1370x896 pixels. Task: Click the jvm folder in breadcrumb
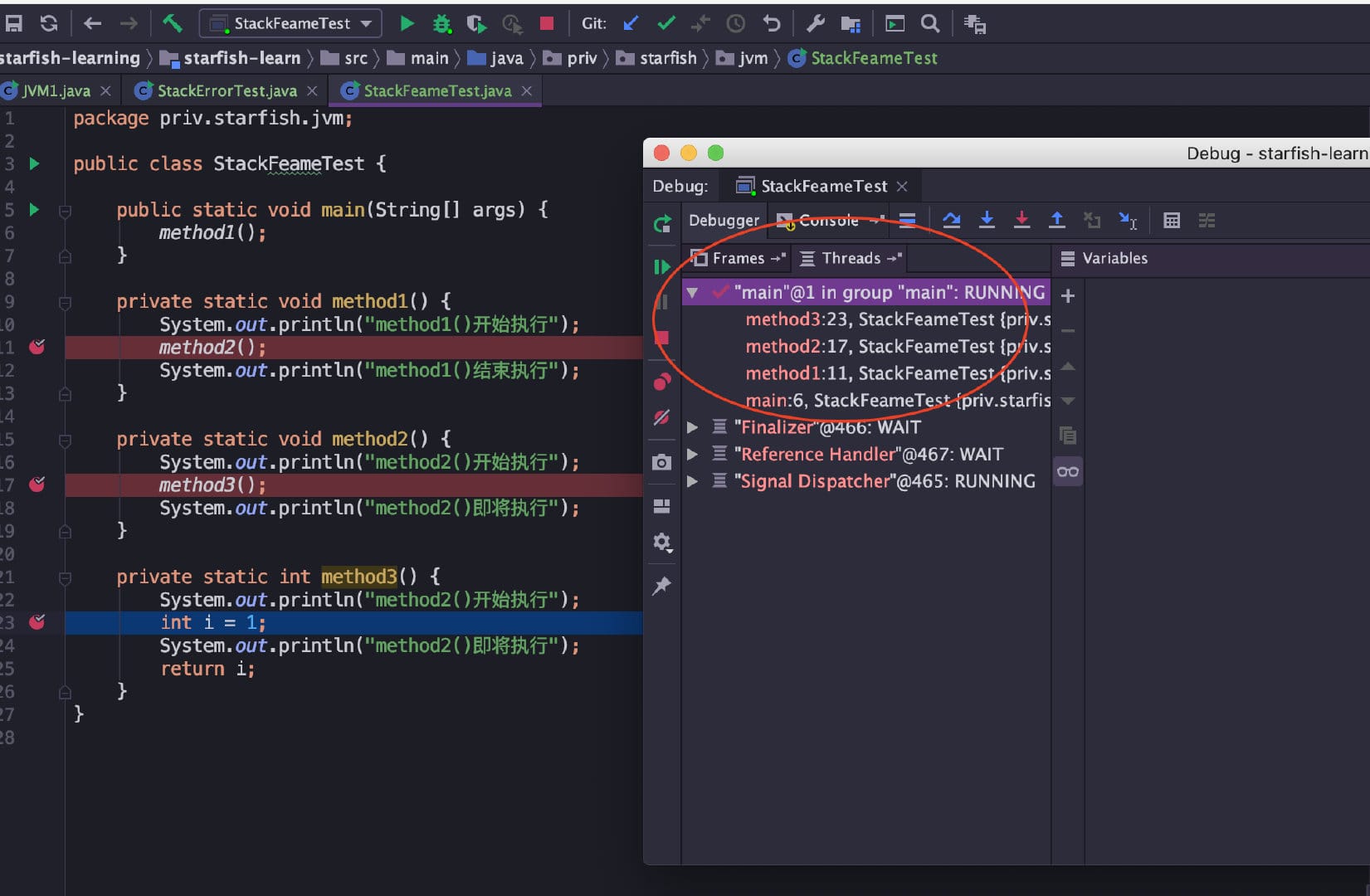752,58
